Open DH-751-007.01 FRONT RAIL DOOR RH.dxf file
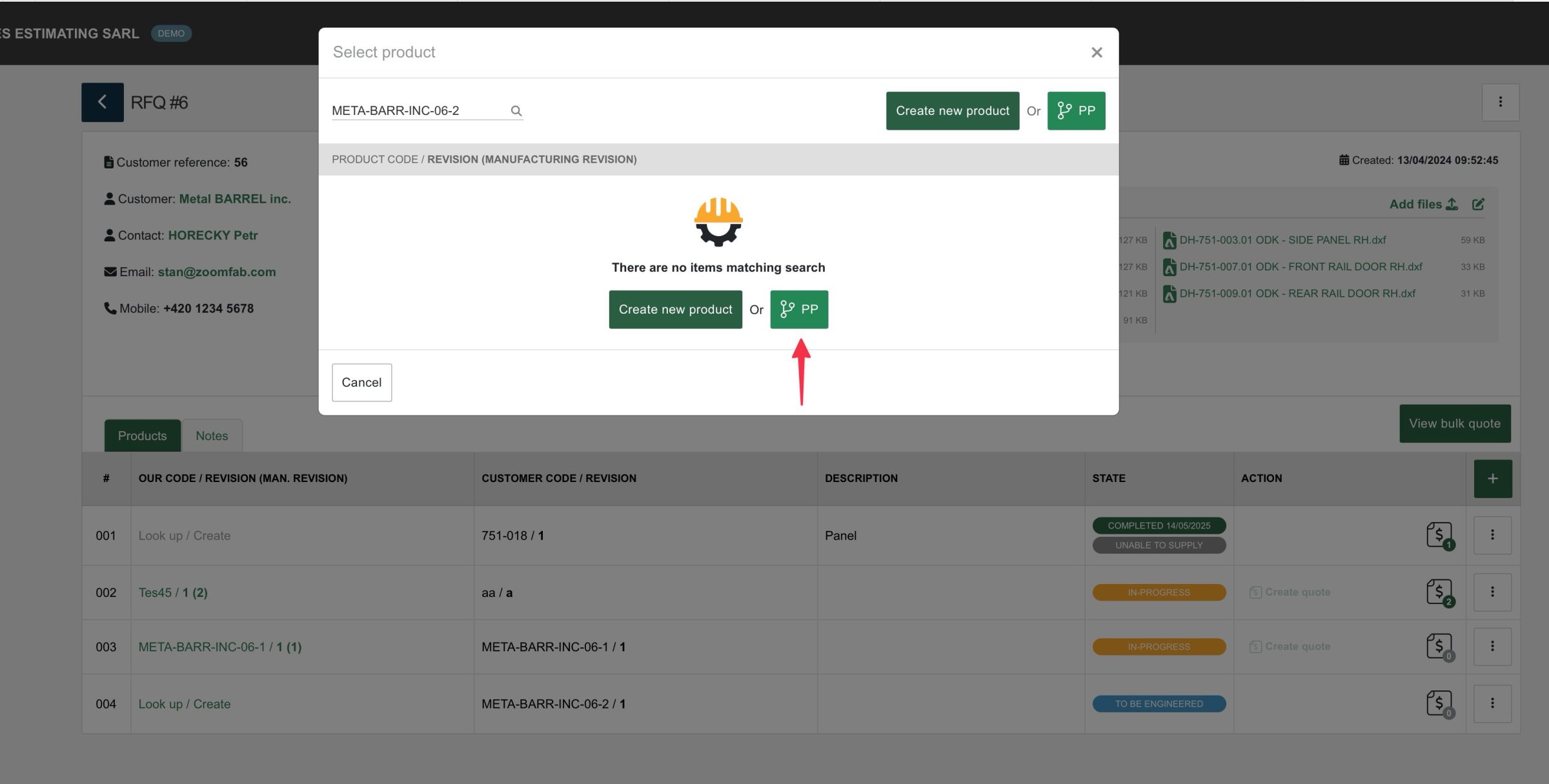Viewport: 1549px width, 784px height. click(x=1301, y=266)
